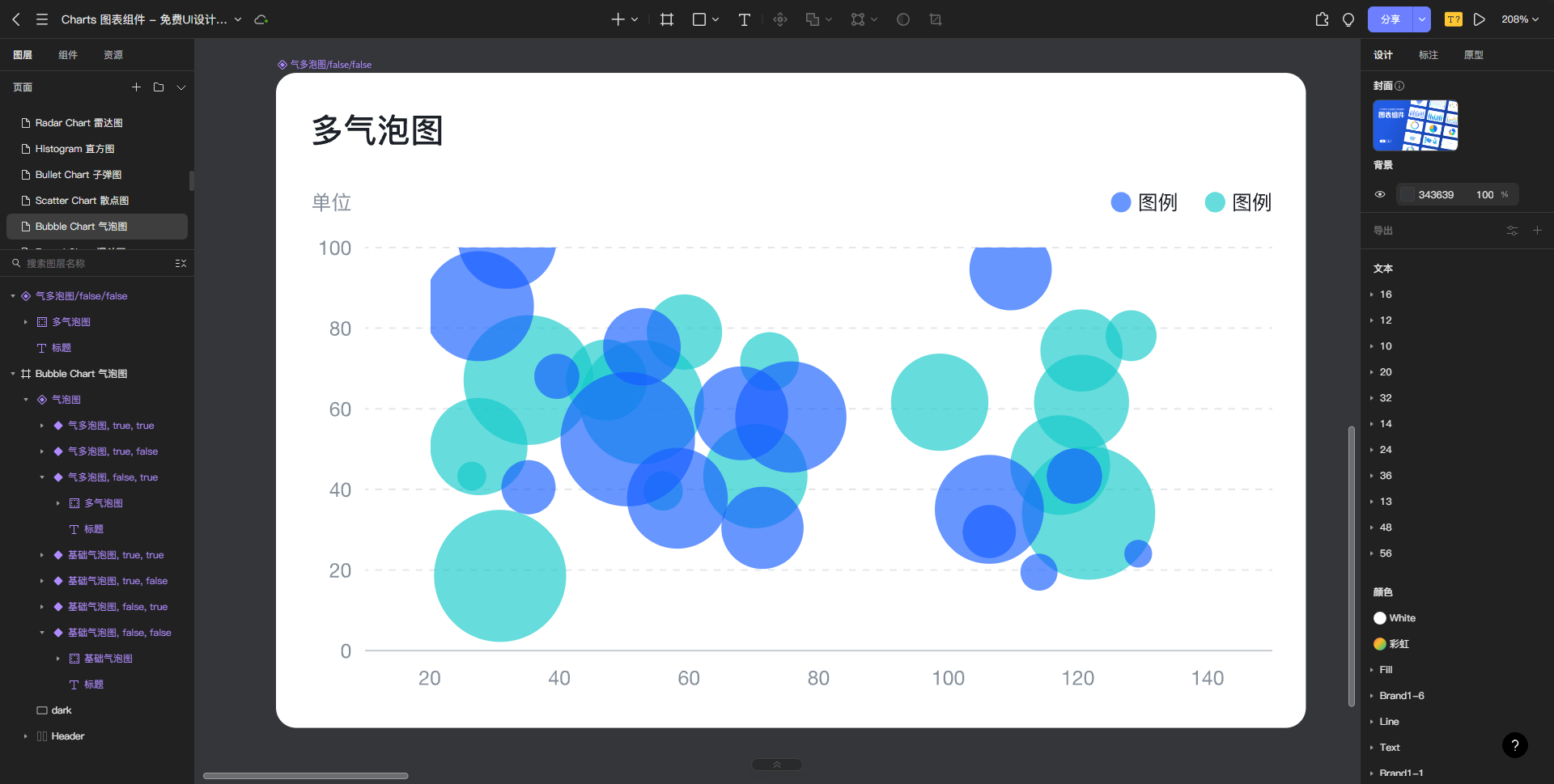Image resolution: width=1554 pixels, height=784 pixels.
Task: Open share button dropdown arrow
Action: pyautogui.click(x=1422, y=19)
